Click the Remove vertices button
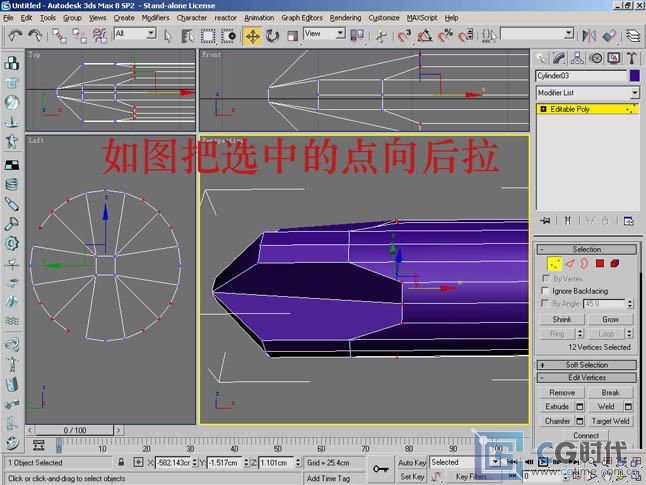 562,393
